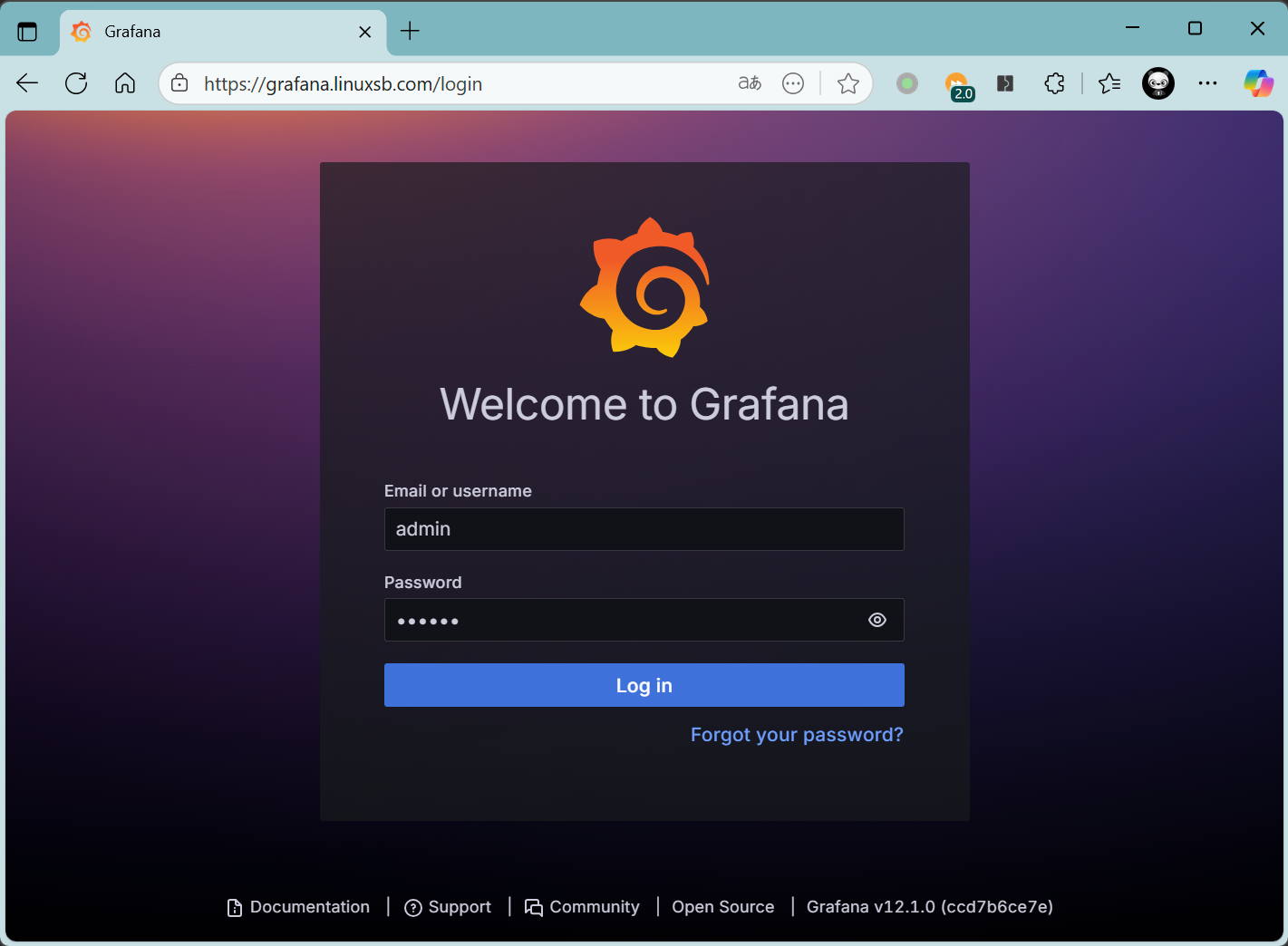Open a new browser tab

pos(410,32)
